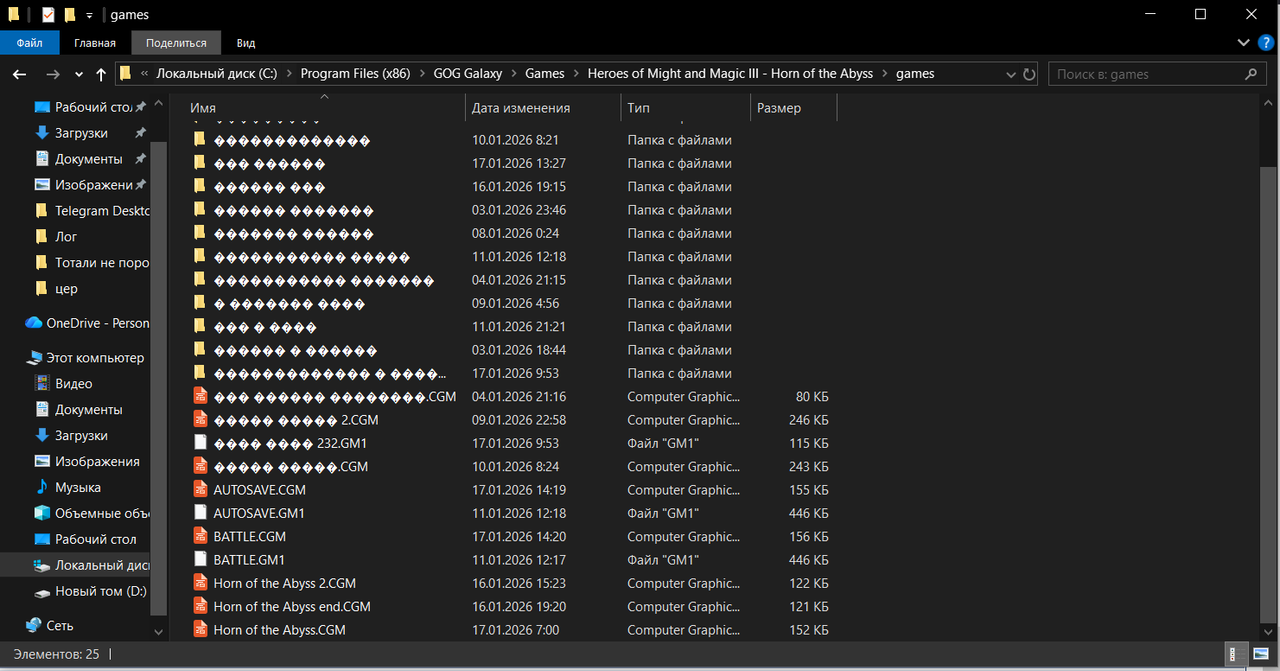The image size is (1280, 671).
Task: Select the file BATTLE.CGM
Action: pos(250,537)
